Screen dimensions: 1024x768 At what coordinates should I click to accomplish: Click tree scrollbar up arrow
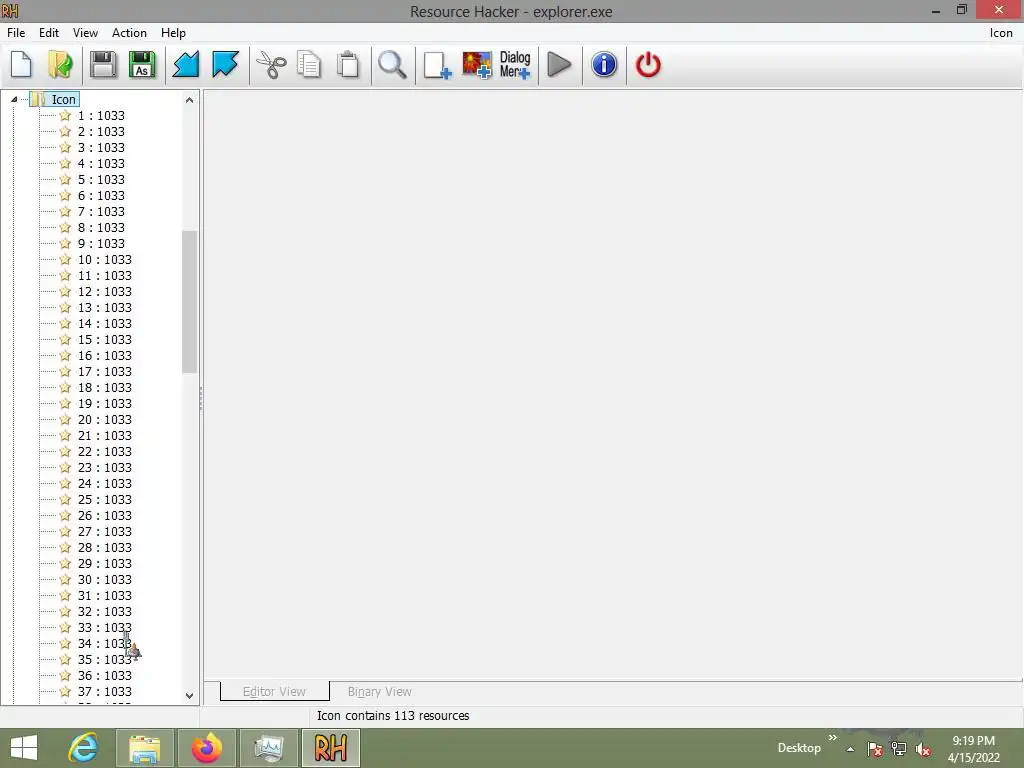click(189, 100)
